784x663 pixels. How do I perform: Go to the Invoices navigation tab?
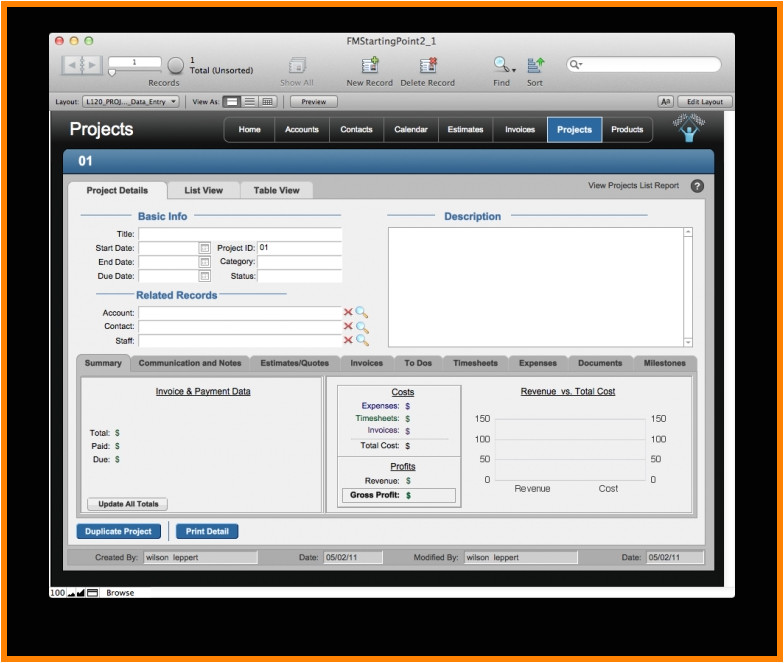pyautogui.click(x=519, y=129)
